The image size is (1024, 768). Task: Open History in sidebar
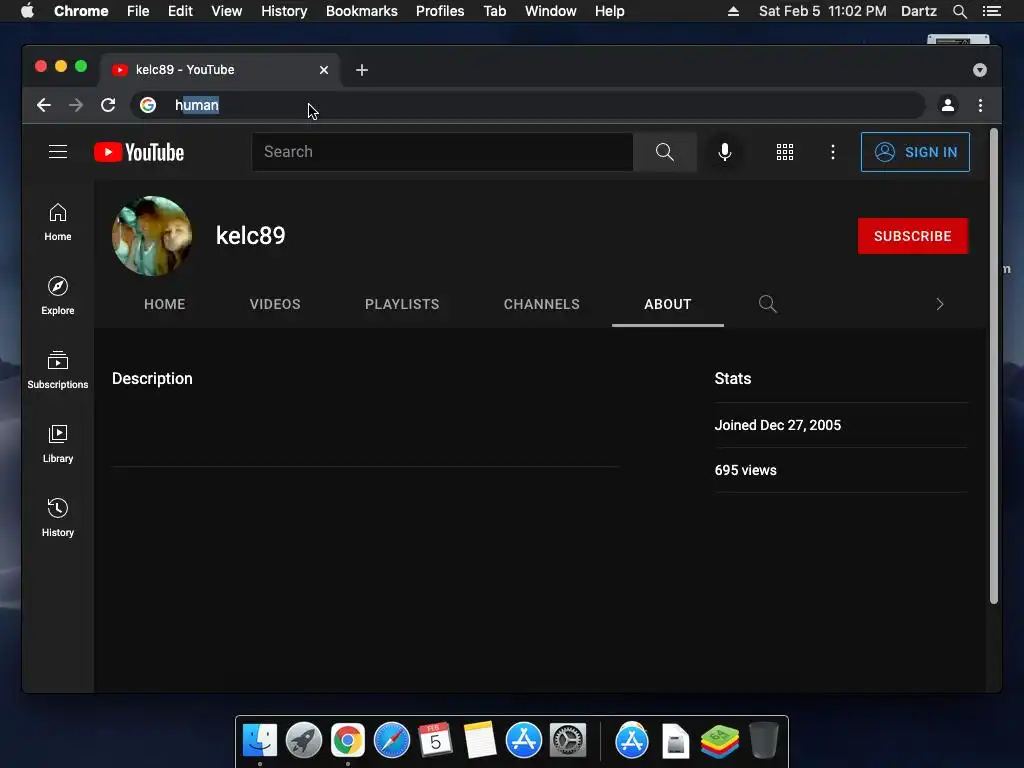(x=57, y=518)
